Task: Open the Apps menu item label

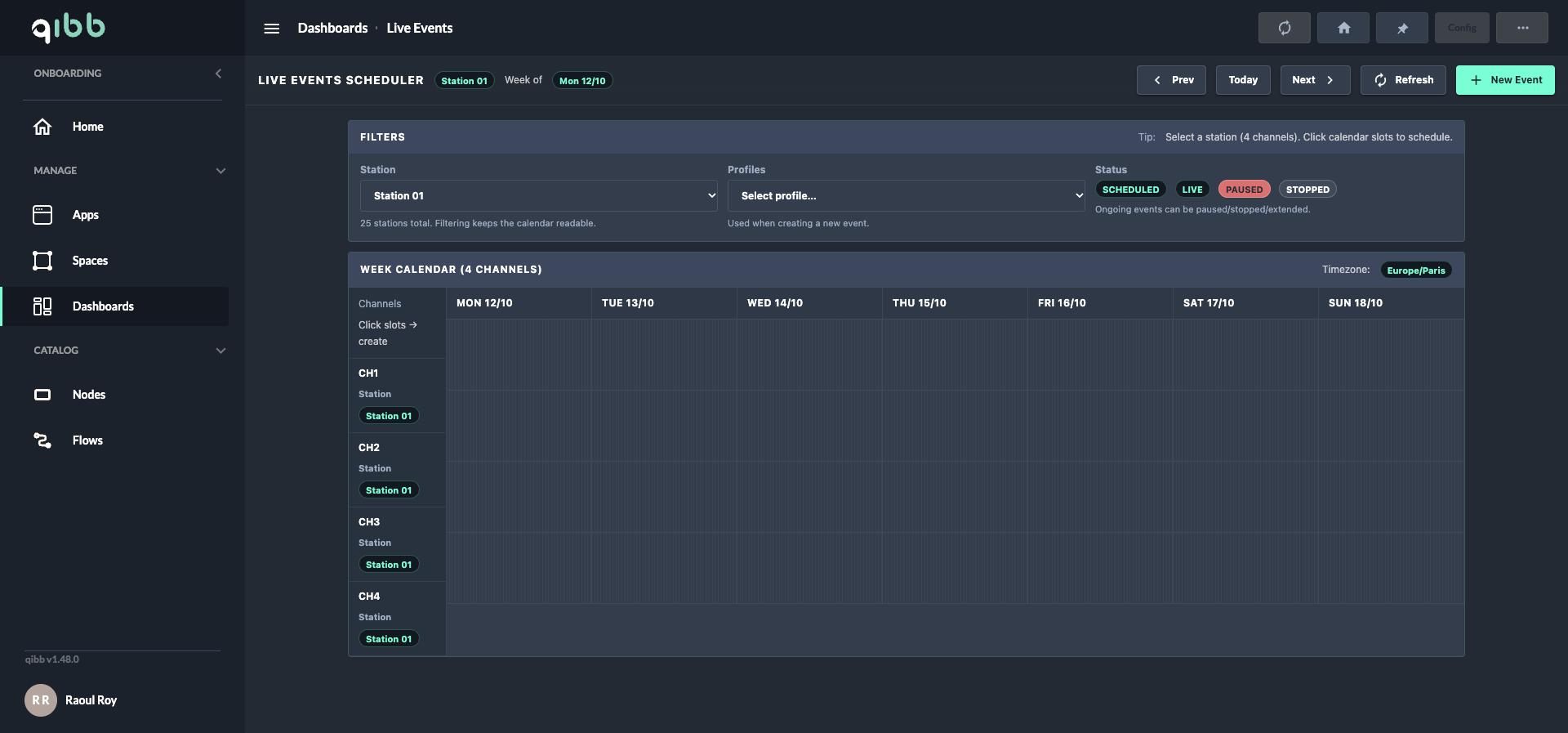Action: coord(86,215)
